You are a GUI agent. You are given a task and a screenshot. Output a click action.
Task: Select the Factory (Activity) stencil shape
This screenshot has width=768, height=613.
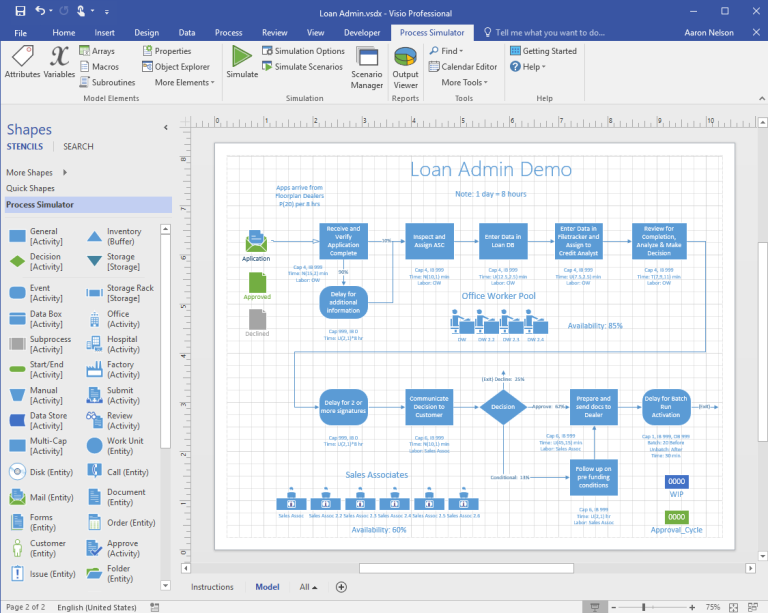113,370
